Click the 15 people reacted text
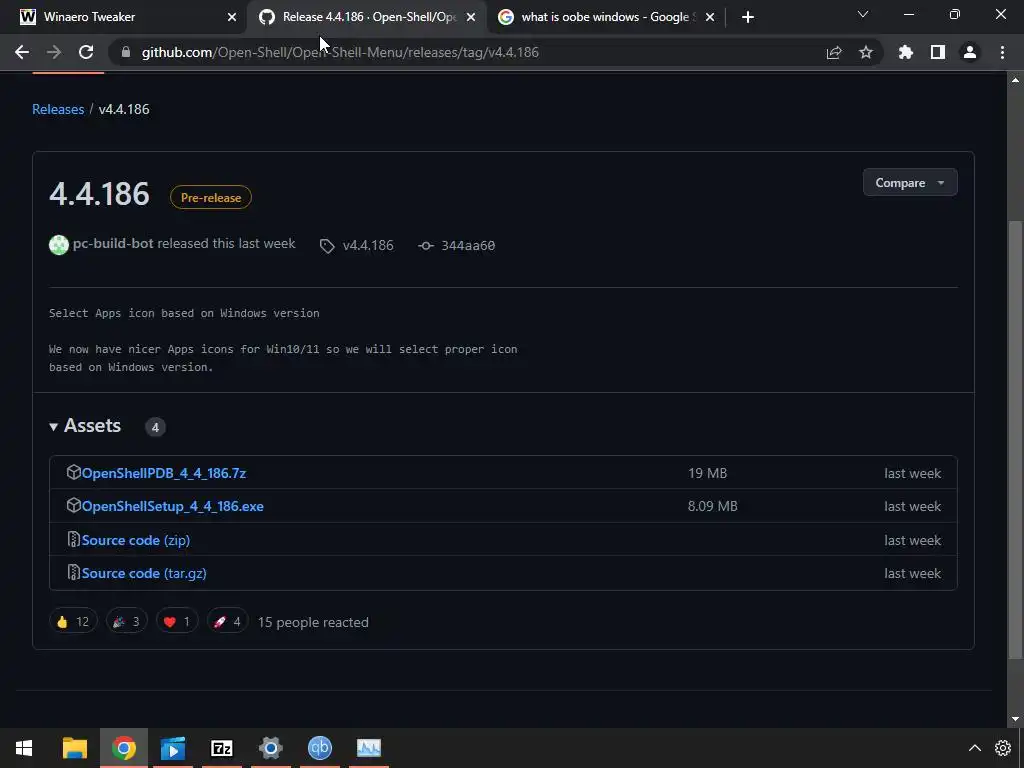 [313, 622]
